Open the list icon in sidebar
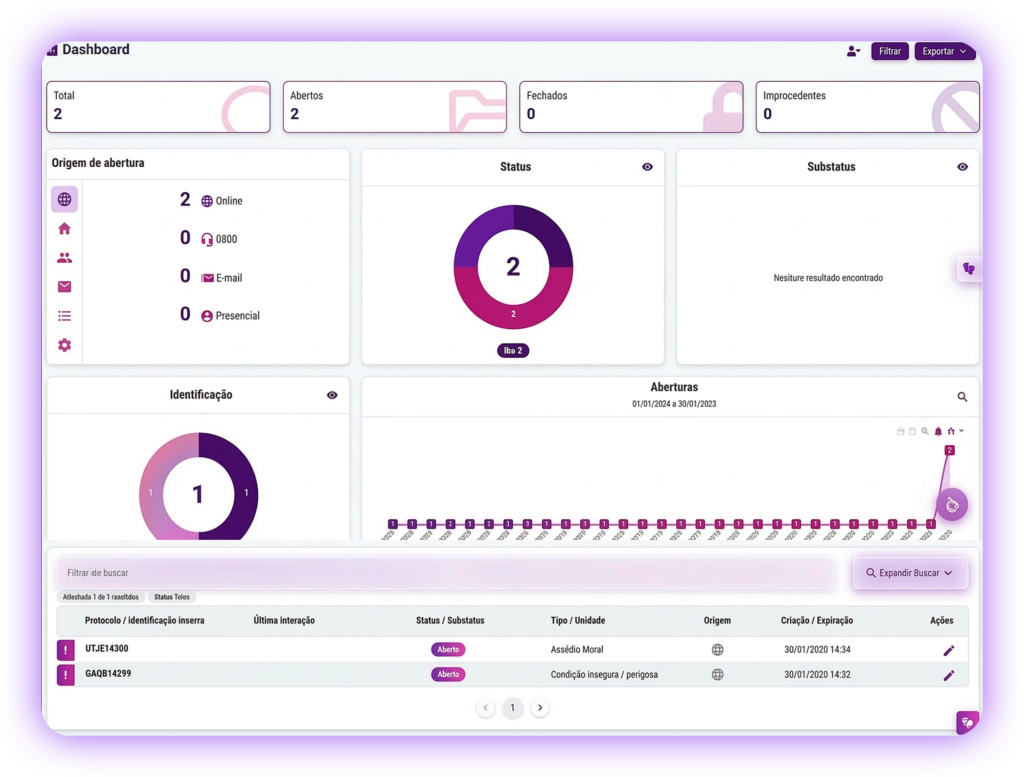The width and height of the screenshot is (1024, 777). [x=64, y=316]
